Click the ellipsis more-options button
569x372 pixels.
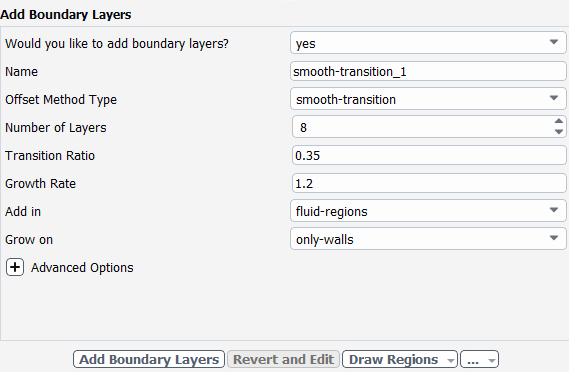tap(473, 359)
